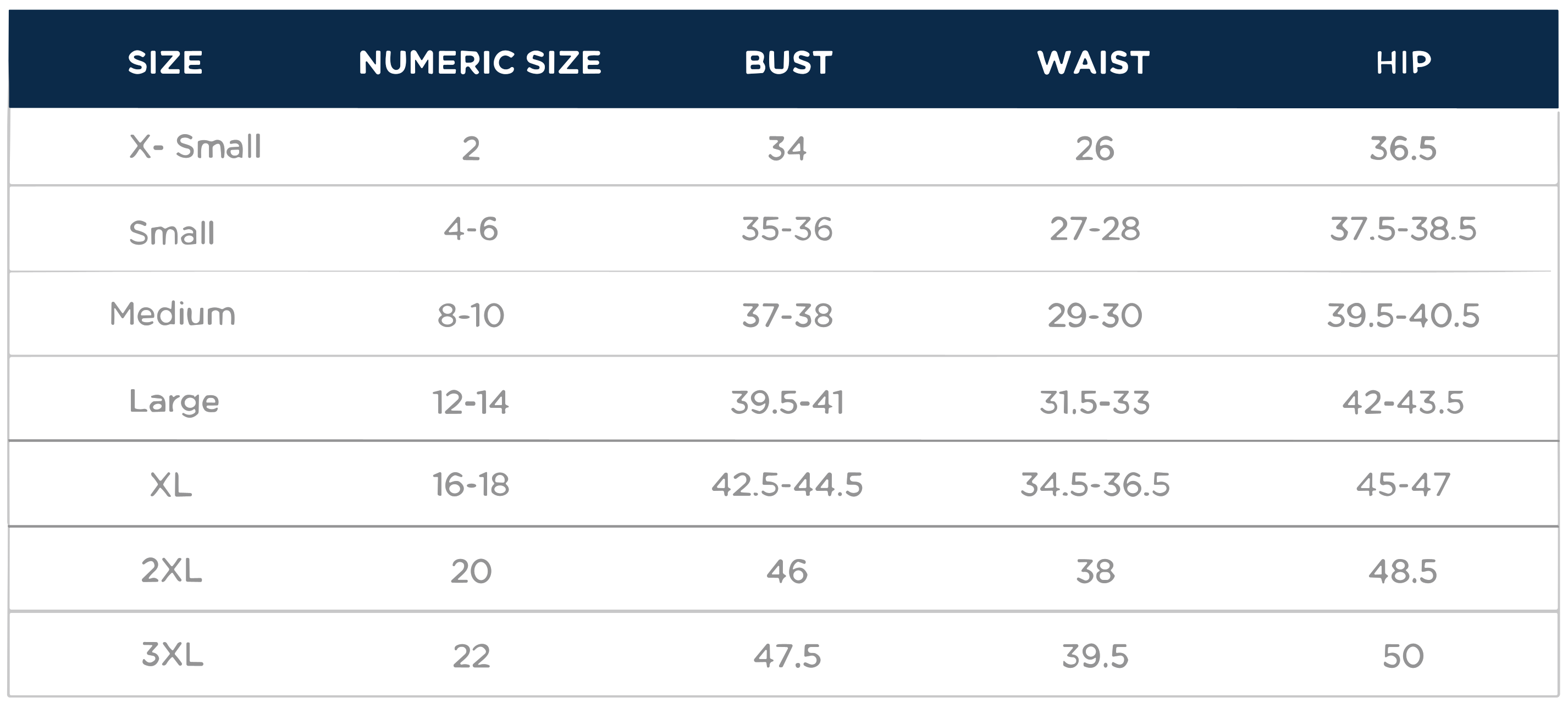Click hip value 50 cell
This screenshot has height=708, width=1568.
[1403, 656]
